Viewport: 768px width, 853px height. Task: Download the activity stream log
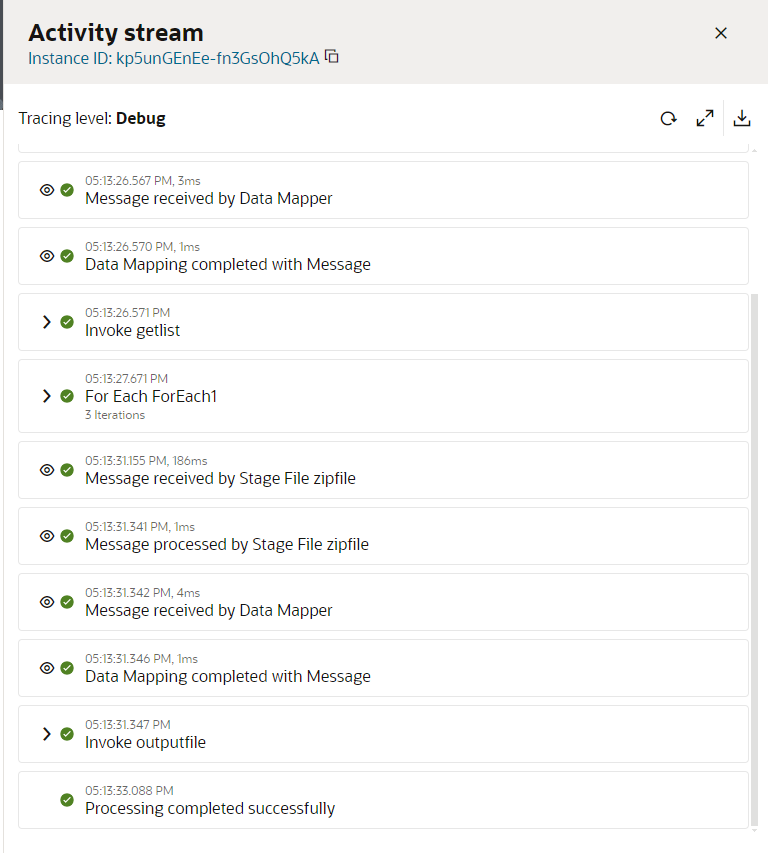(x=742, y=118)
